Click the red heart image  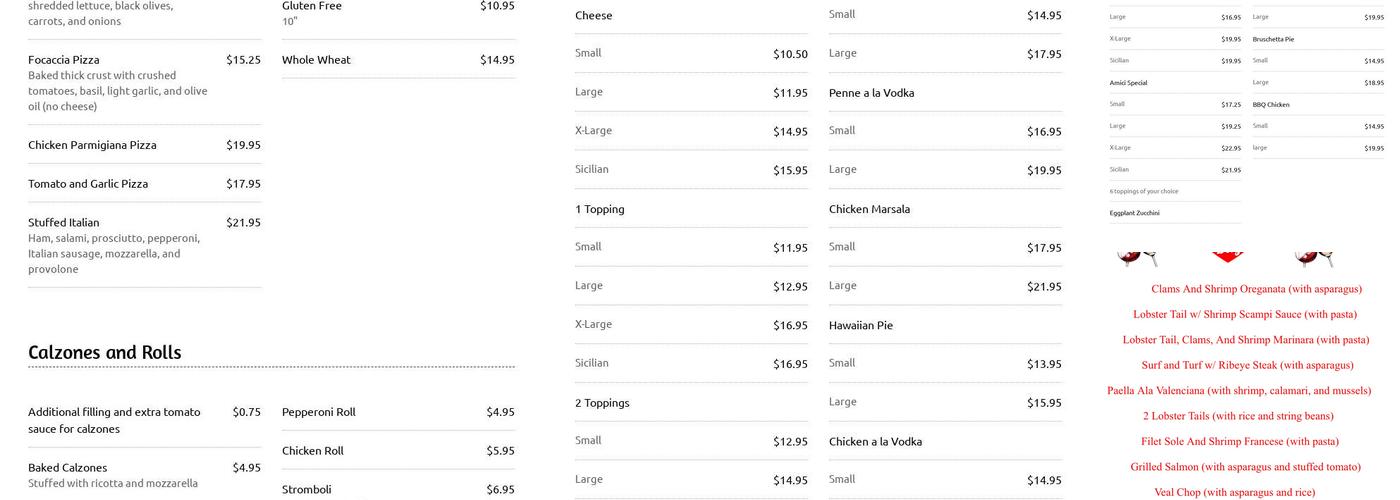coord(1227,257)
